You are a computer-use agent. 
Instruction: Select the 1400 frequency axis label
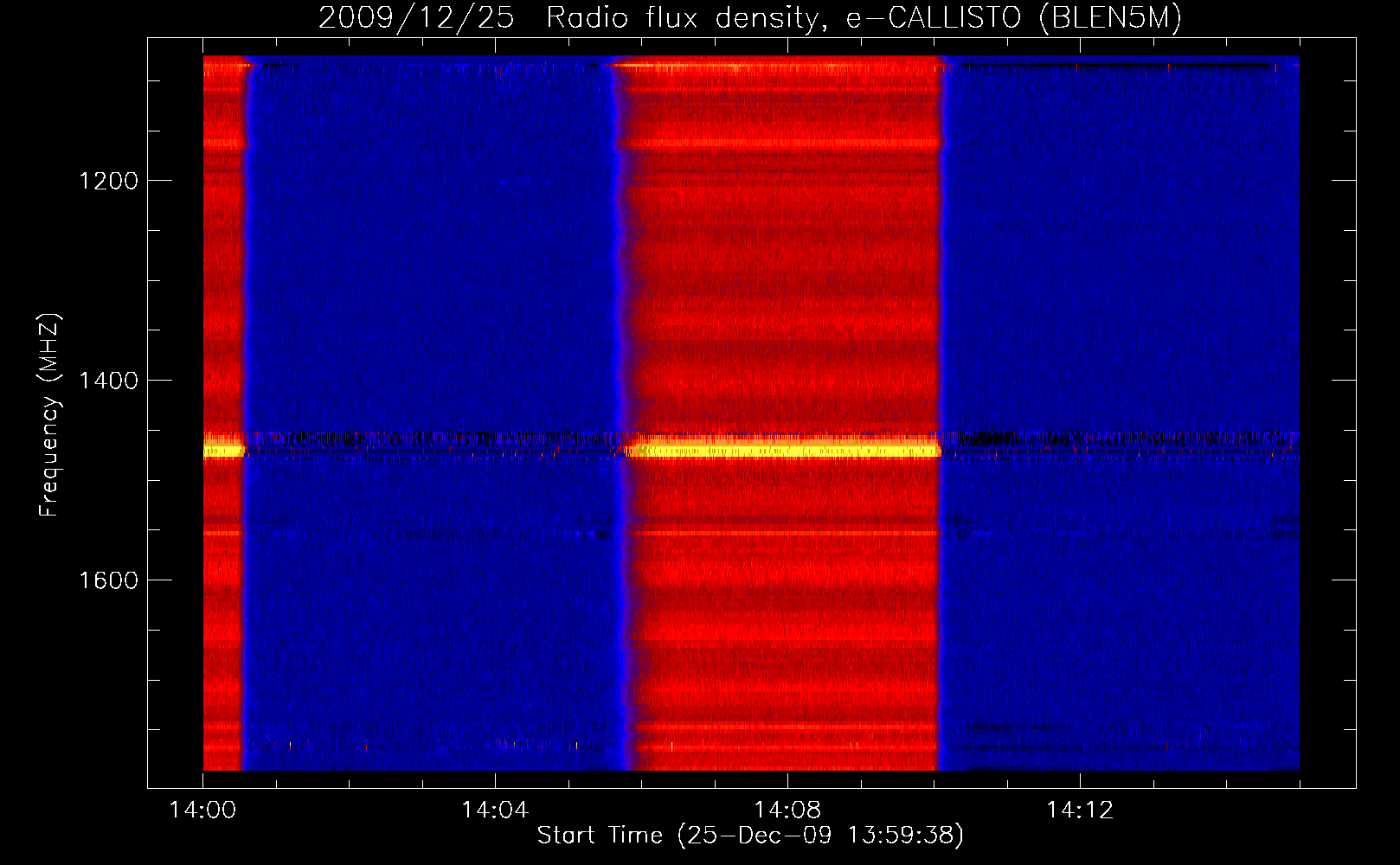108,381
